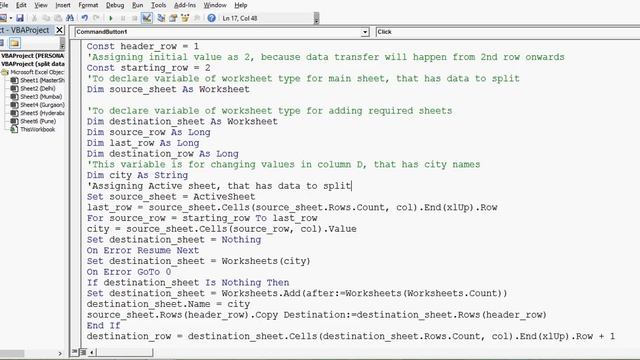The height and width of the screenshot is (360, 640).
Task: Open the Format menu
Action: (x=88, y=5)
